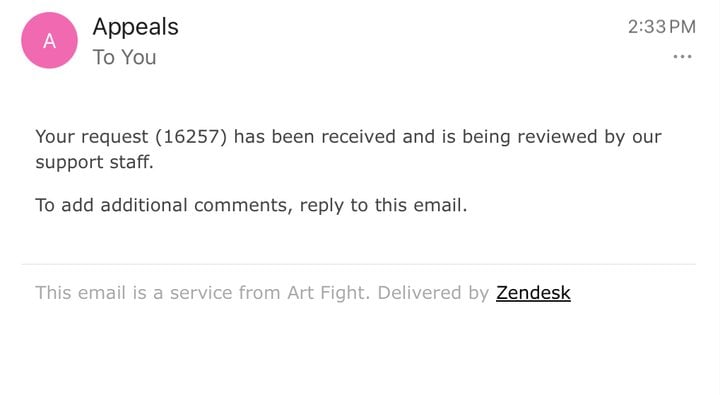Image resolution: width=720 pixels, height=395 pixels.
Task: Click the "support staff." text line
Action: (x=94, y=162)
